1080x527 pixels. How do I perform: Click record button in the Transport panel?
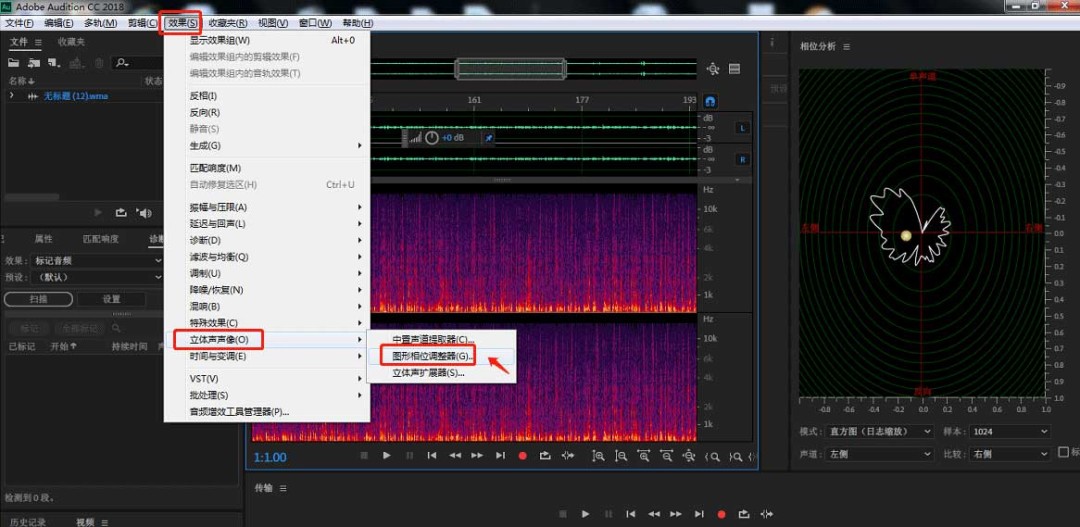pyautogui.click(x=721, y=514)
